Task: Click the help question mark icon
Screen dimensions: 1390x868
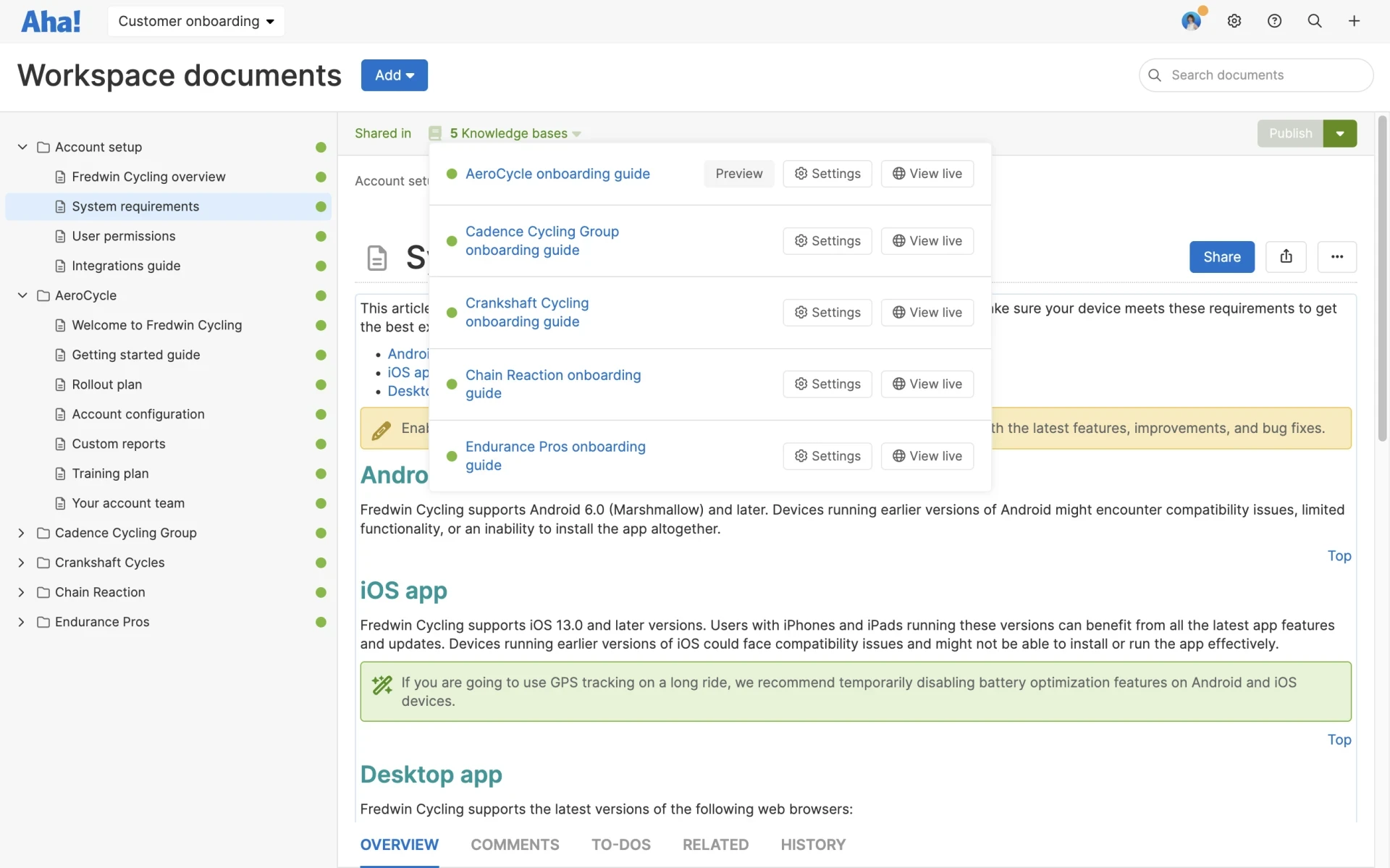Action: [1274, 21]
